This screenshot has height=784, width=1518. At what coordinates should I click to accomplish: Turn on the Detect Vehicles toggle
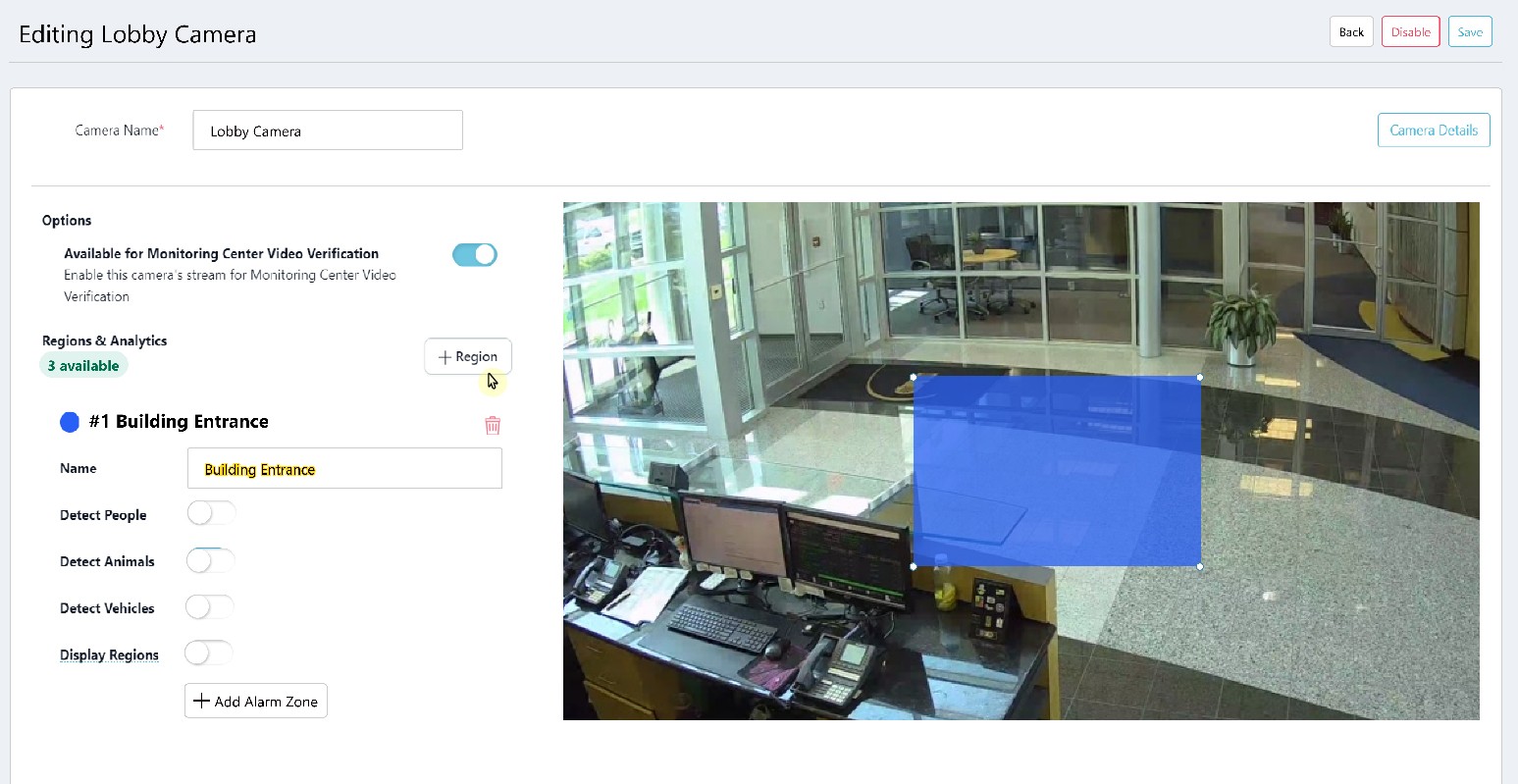(210, 607)
